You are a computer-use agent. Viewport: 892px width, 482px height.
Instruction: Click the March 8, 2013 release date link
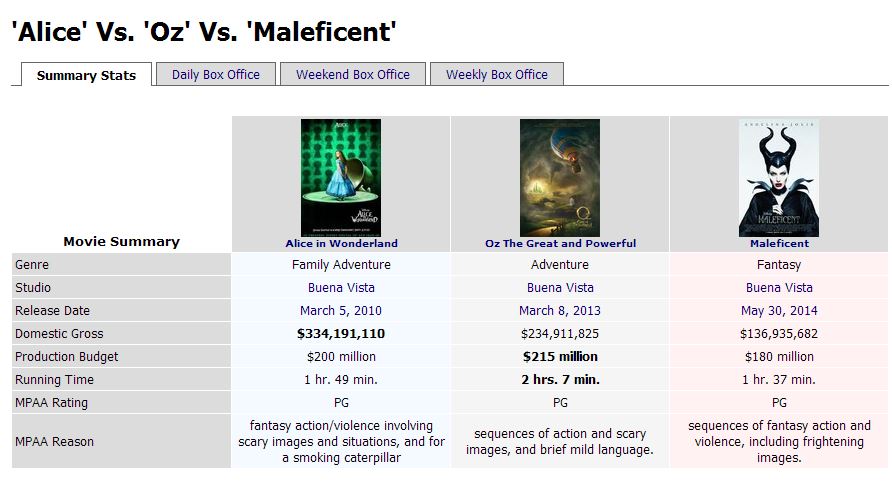[x=560, y=311]
